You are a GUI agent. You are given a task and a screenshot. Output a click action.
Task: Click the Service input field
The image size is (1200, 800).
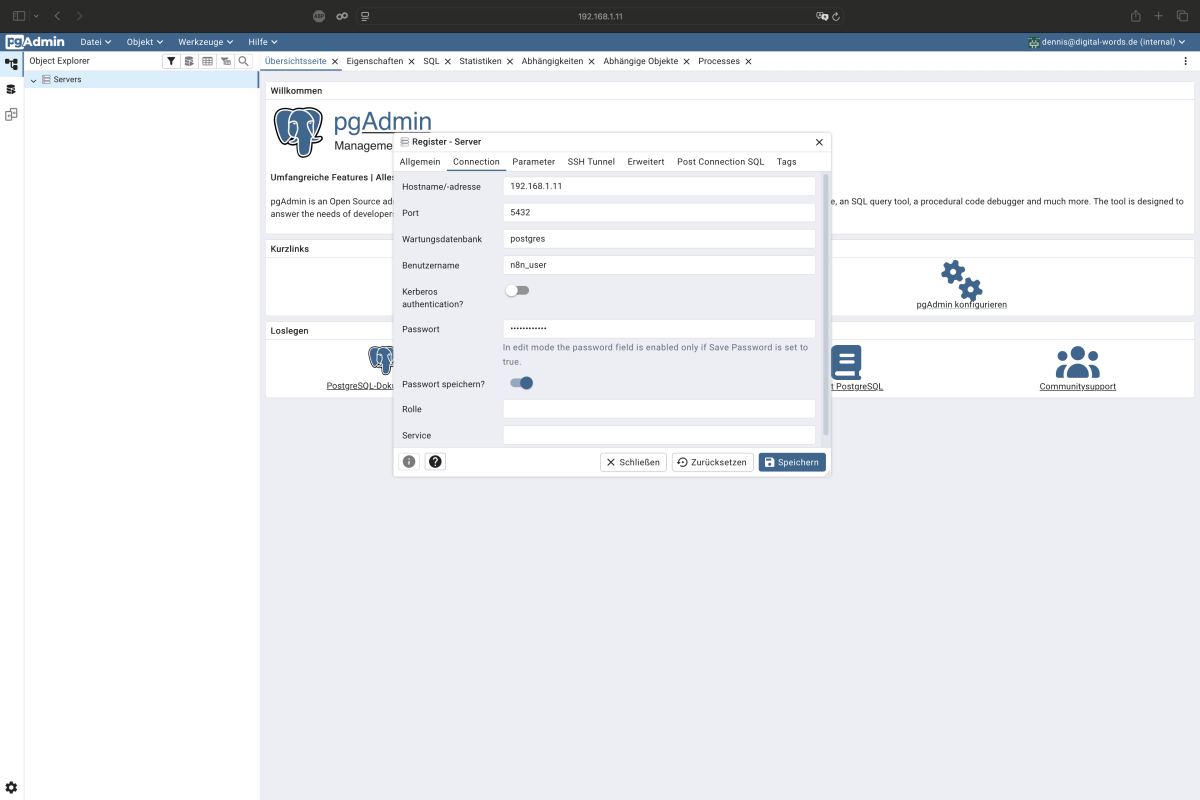point(659,435)
